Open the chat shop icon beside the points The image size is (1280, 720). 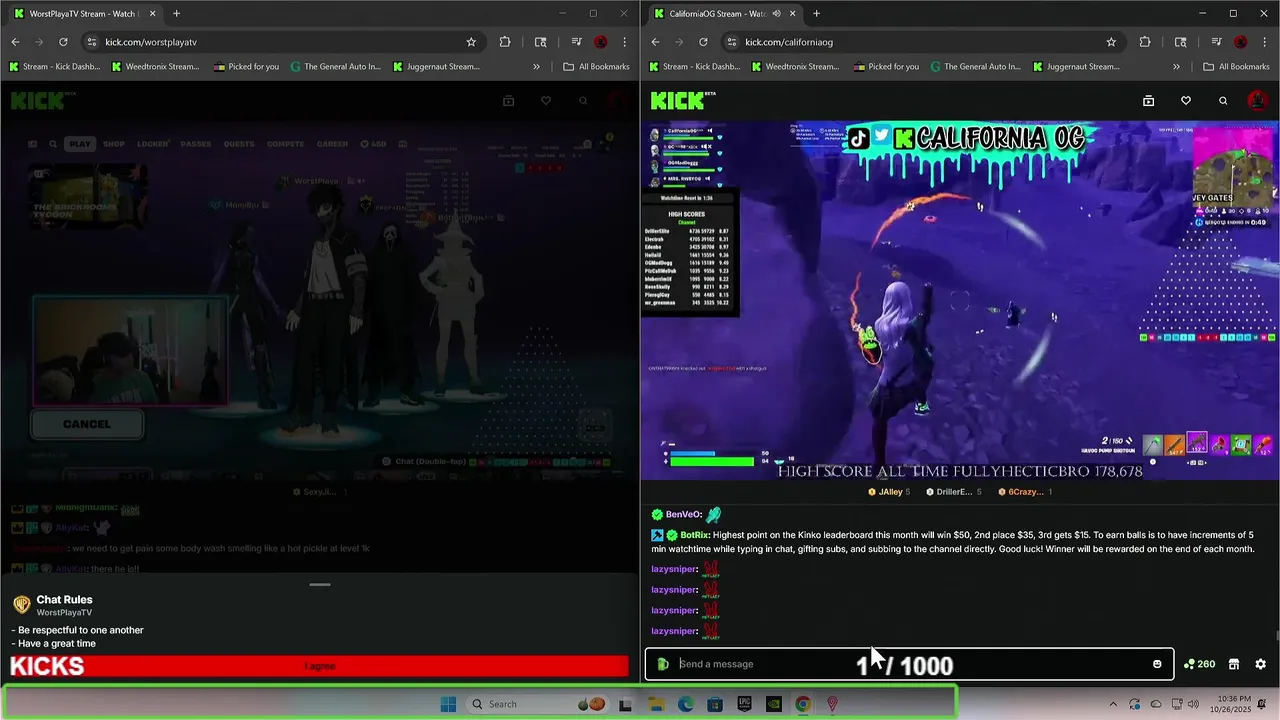1234,664
